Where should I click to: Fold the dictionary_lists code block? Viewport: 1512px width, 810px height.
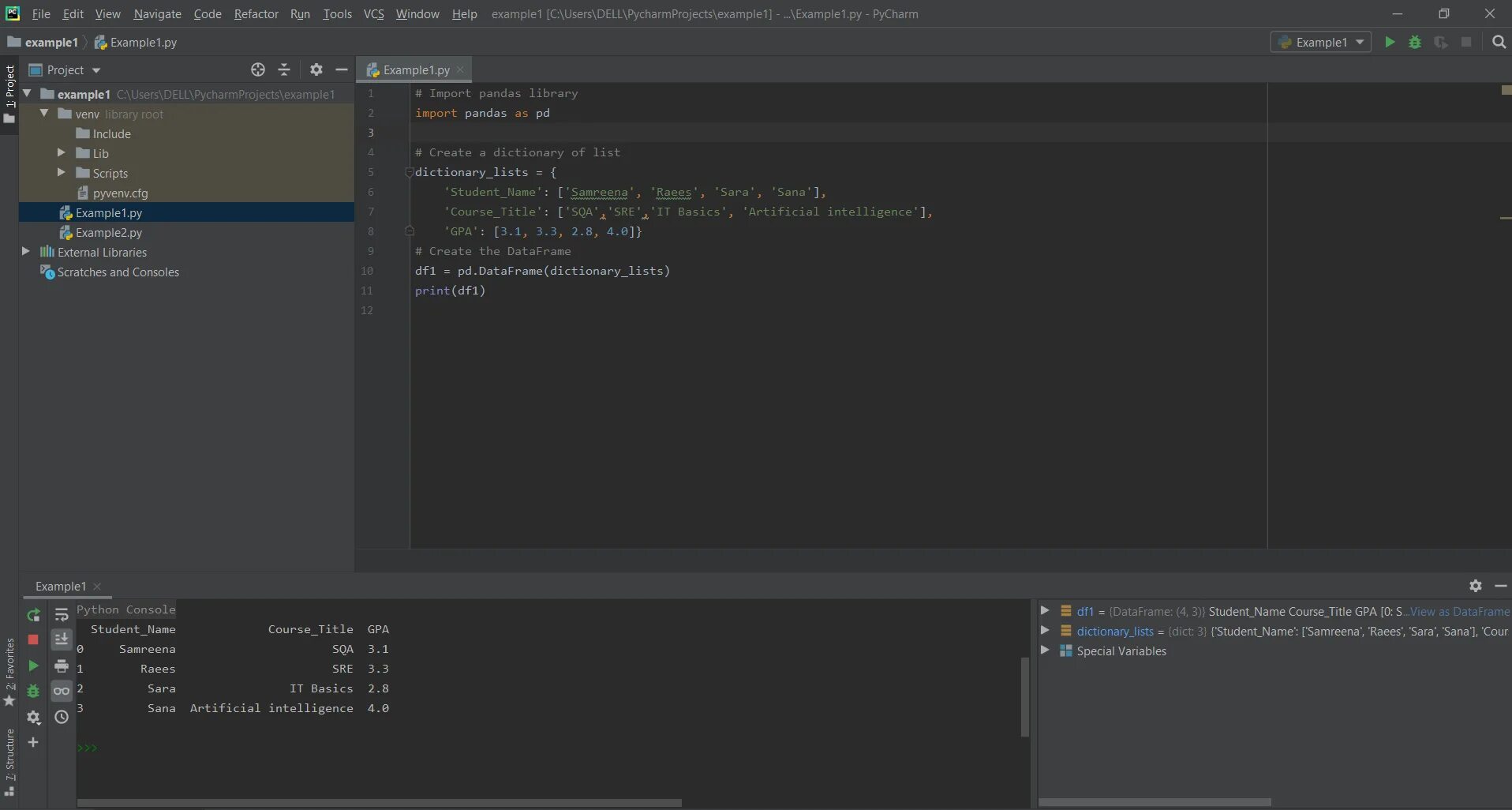409,172
